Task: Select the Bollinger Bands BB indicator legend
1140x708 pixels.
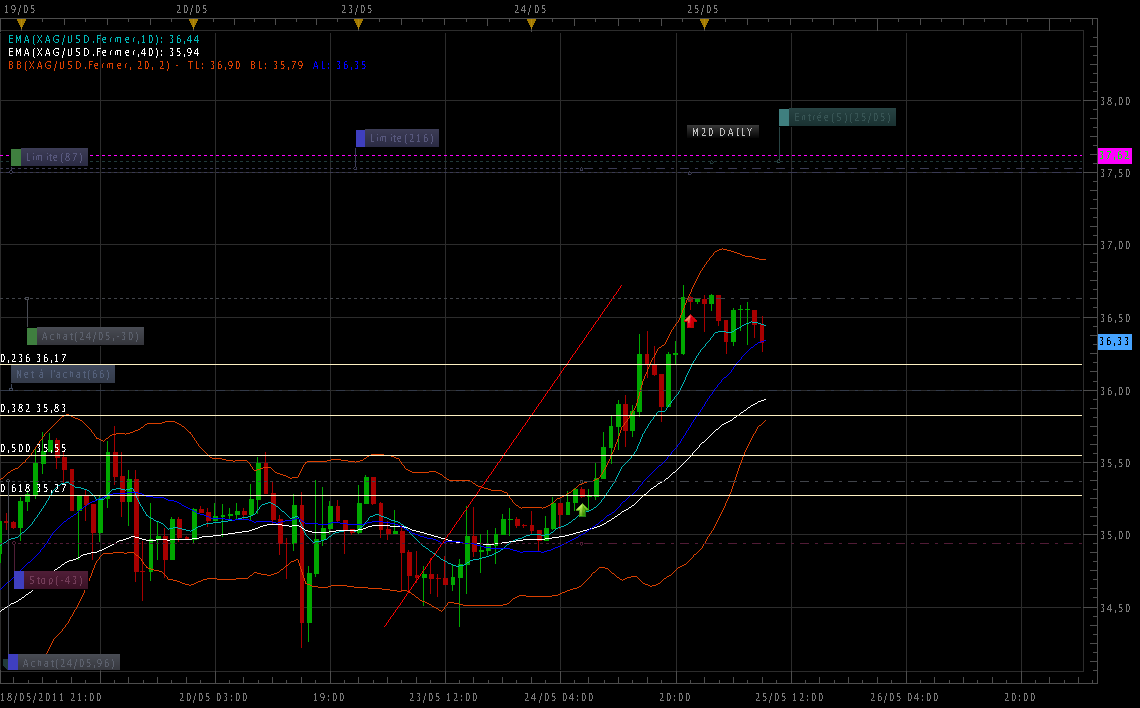Action: 186,65
